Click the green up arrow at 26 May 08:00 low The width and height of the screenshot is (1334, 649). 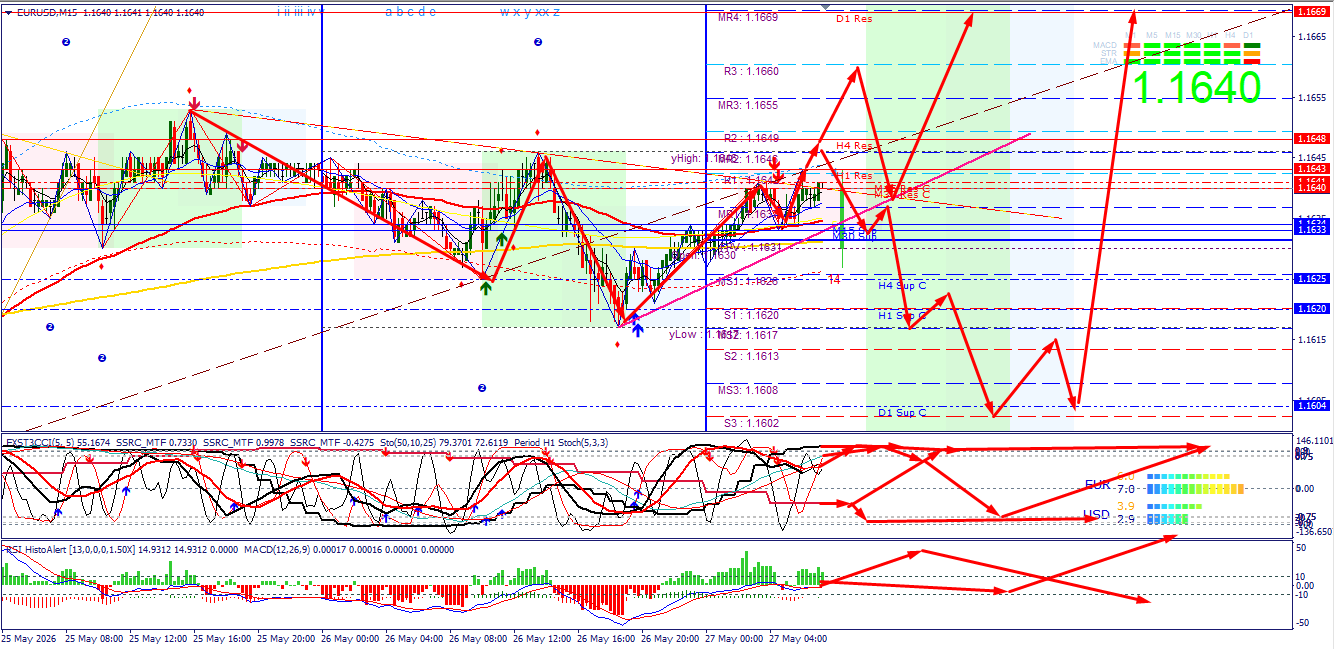[485, 288]
